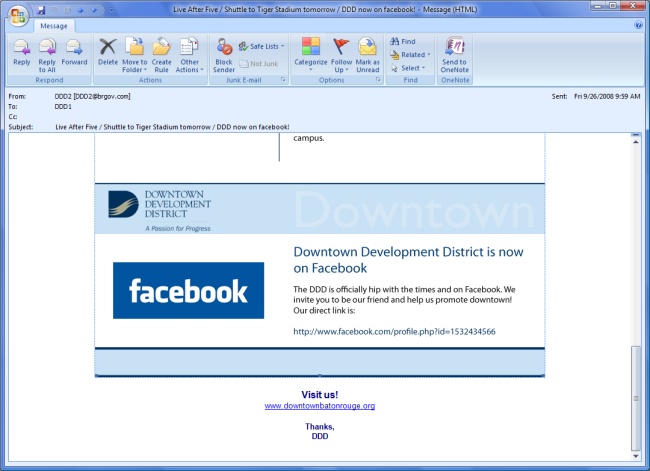Open the Office button menu
The height and width of the screenshot is (471, 650).
pos(14,13)
